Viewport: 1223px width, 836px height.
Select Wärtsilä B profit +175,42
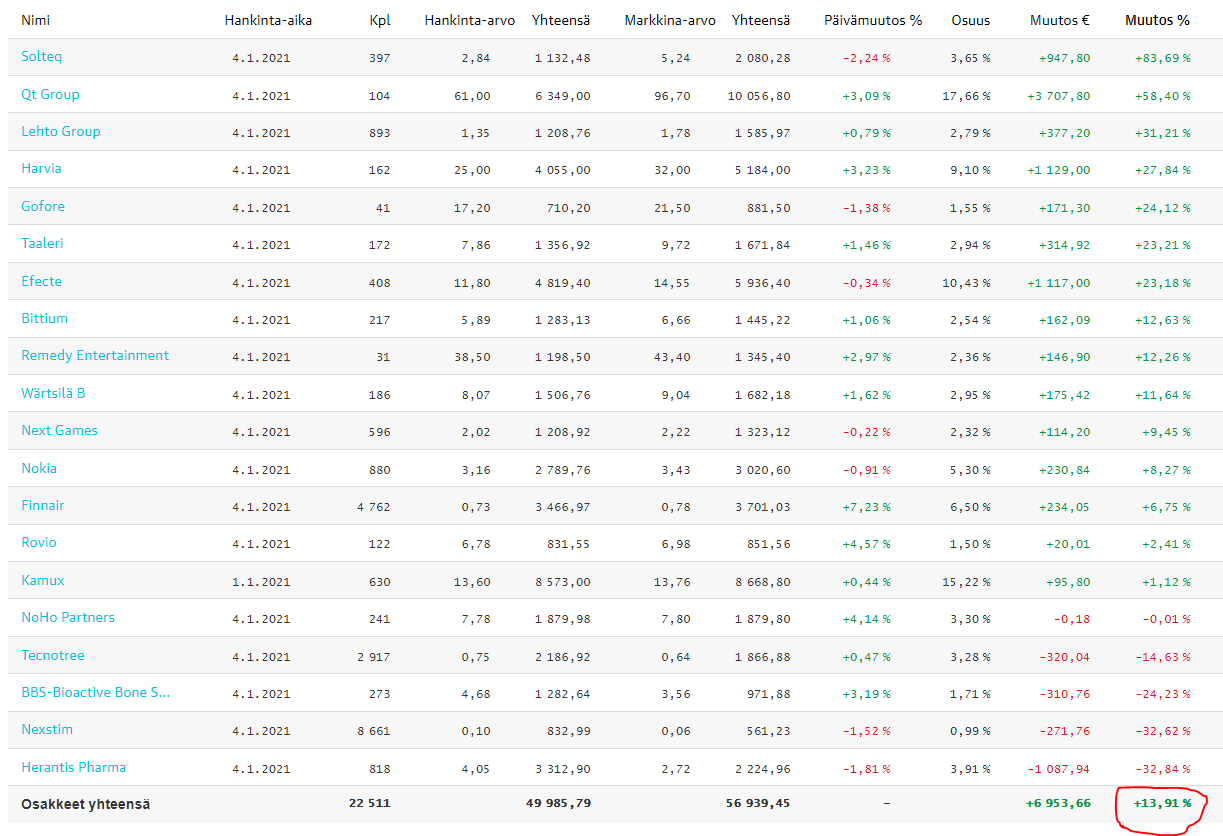pyautogui.click(x=1063, y=395)
